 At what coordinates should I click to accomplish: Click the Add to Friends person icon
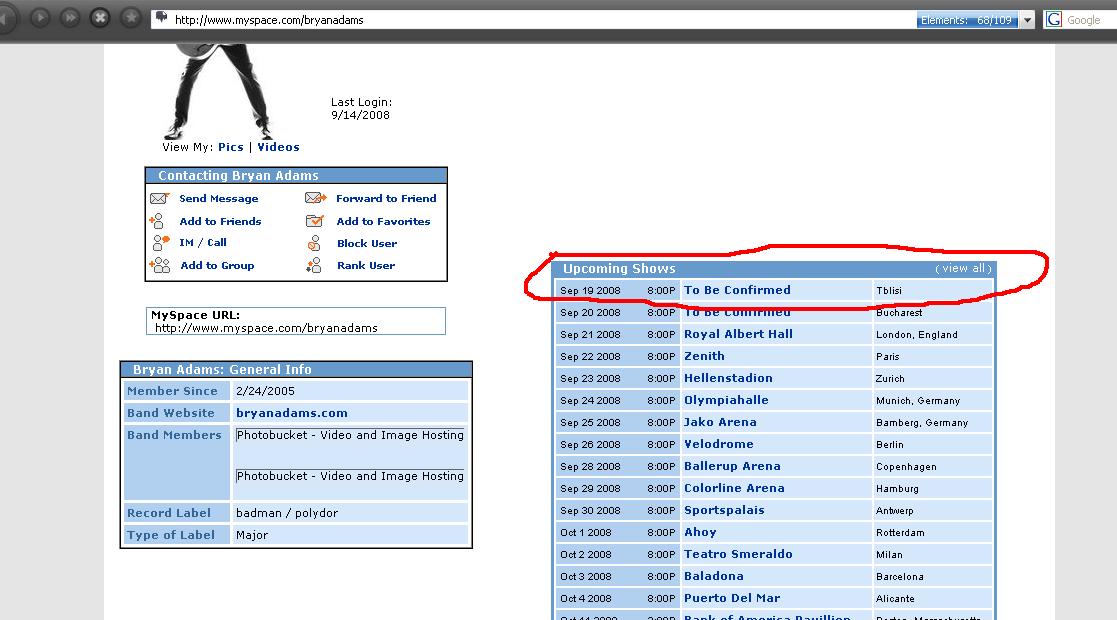[x=159, y=222]
